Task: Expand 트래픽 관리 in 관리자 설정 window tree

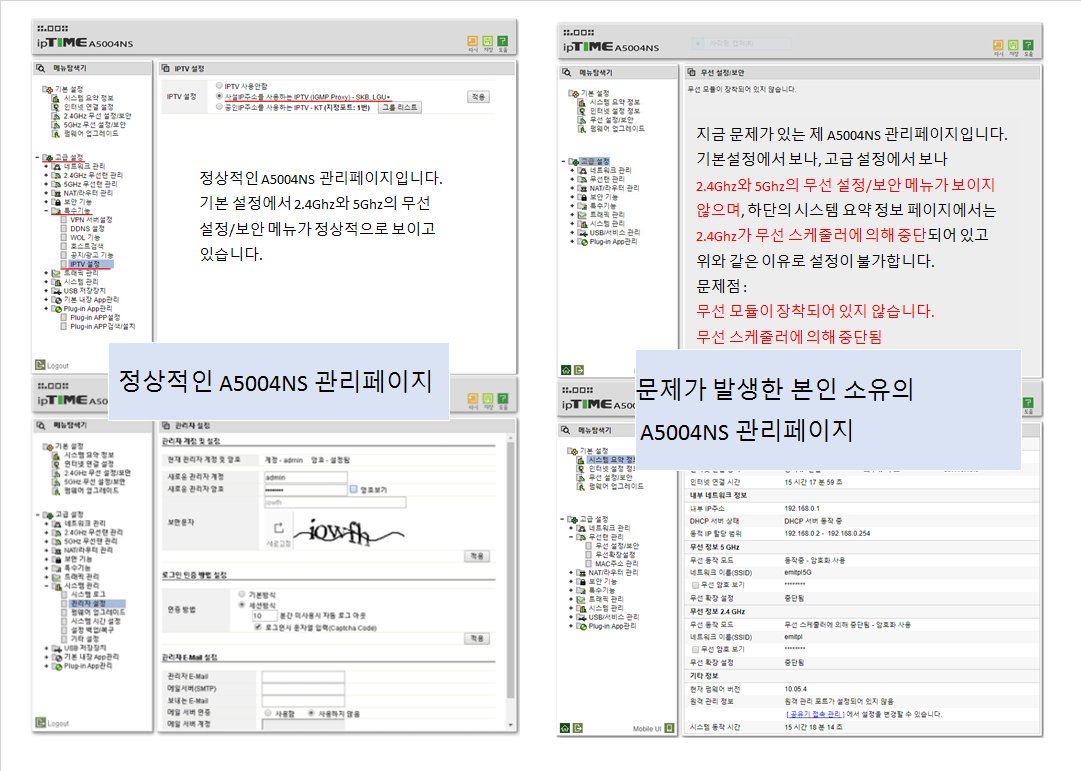Action: (46, 577)
